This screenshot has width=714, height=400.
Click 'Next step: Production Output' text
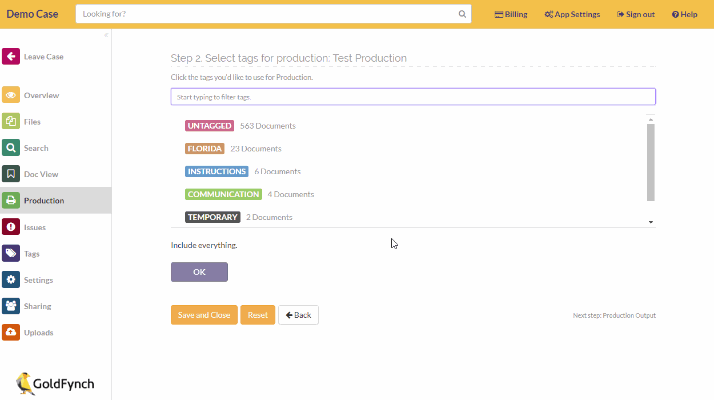(614, 315)
